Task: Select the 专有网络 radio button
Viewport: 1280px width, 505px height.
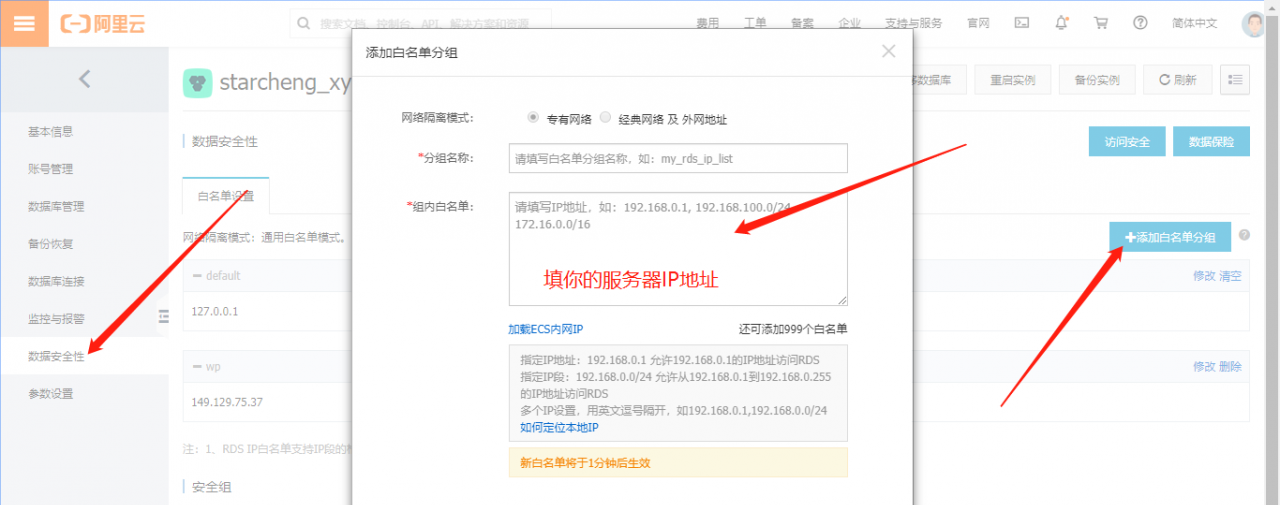Action: pyautogui.click(x=533, y=118)
